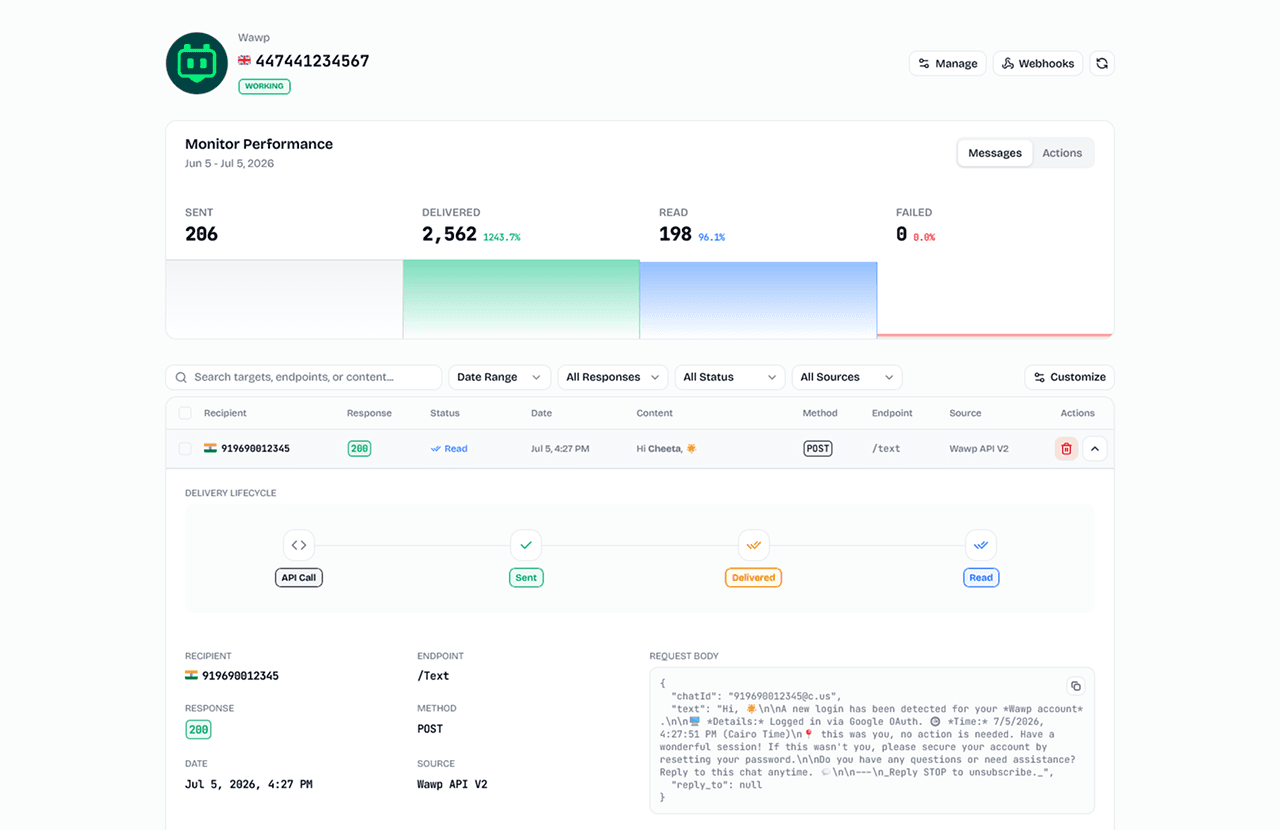The image size is (1280, 832).
Task: Select the Messages tab
Action: click(x=995, y=153)
